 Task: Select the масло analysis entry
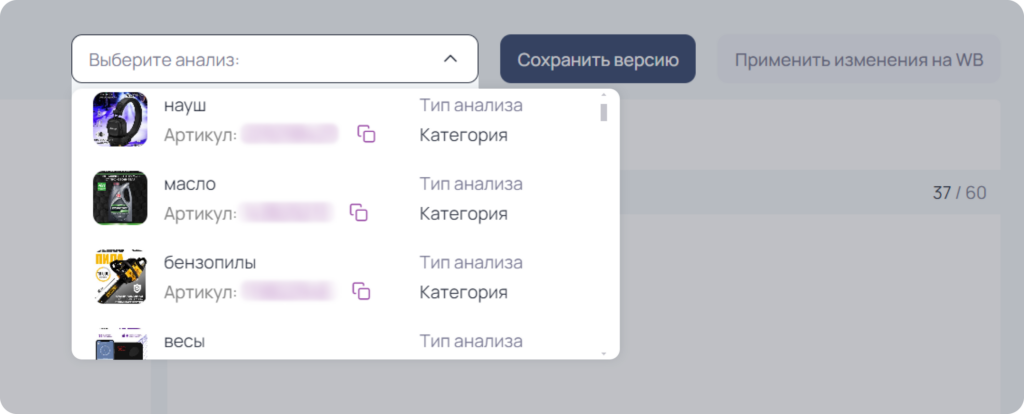coord(341,198)
